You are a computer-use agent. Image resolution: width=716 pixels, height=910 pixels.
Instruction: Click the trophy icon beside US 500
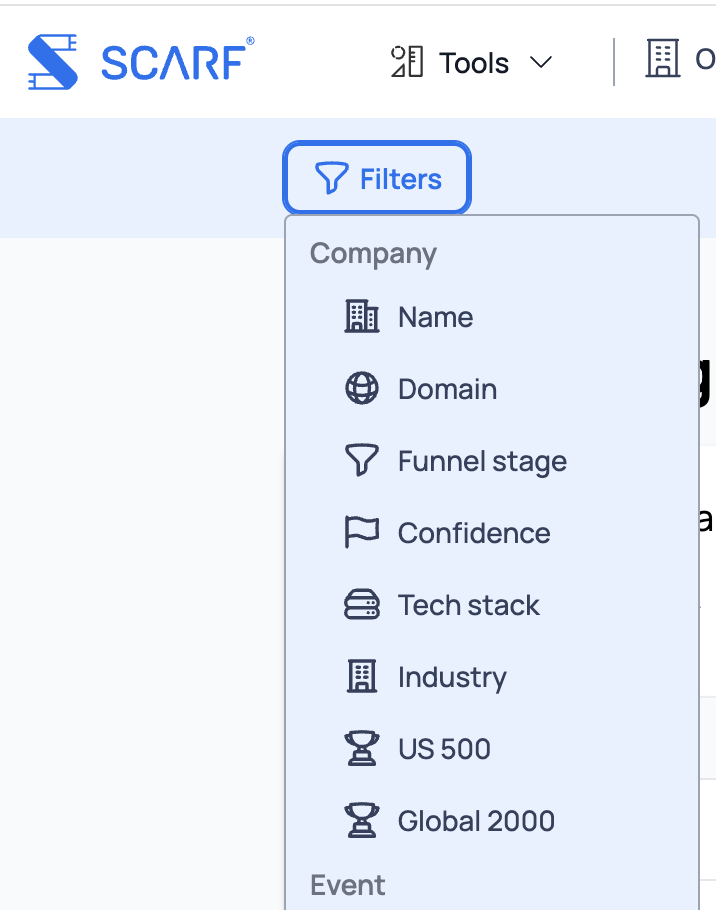pyautogui.click(x=361, y=749)
